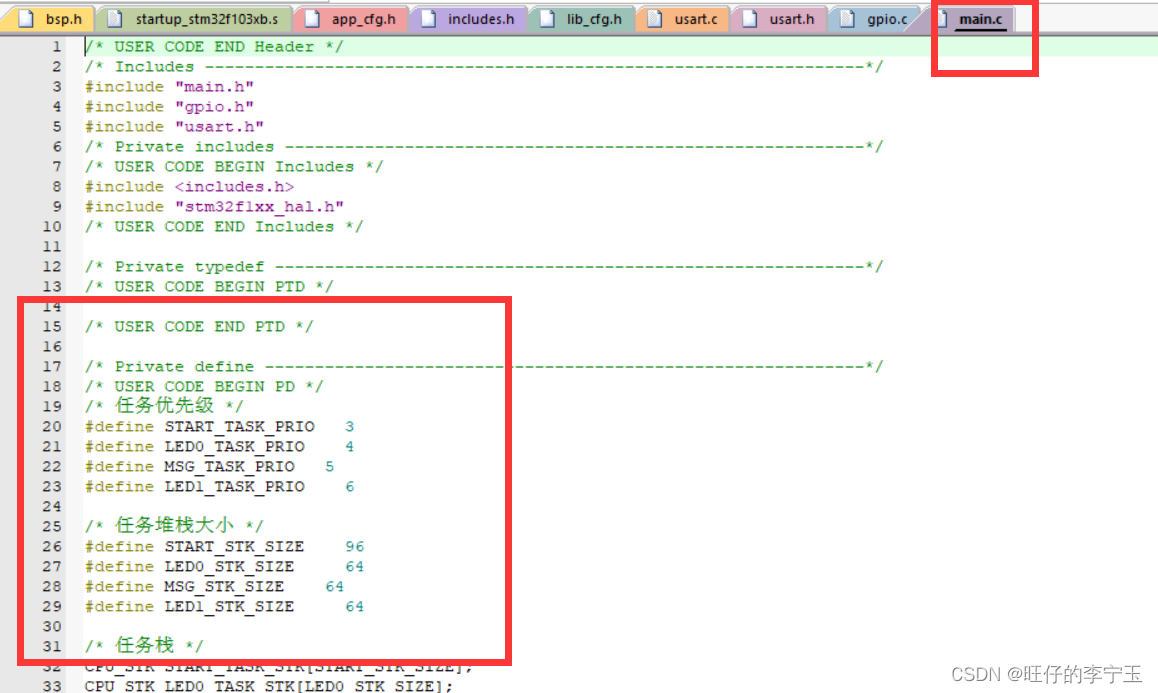
Task: Switch to the app_cfg.h tab
Action: (351, 19)
